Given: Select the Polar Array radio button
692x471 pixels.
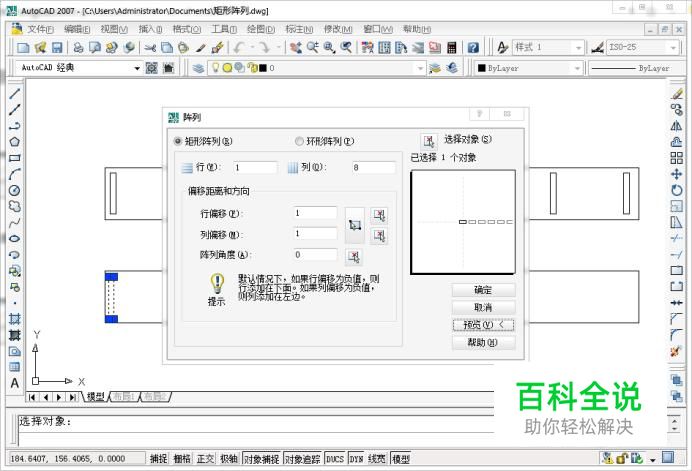Looking at the screenshot, I should coord(299,141).
